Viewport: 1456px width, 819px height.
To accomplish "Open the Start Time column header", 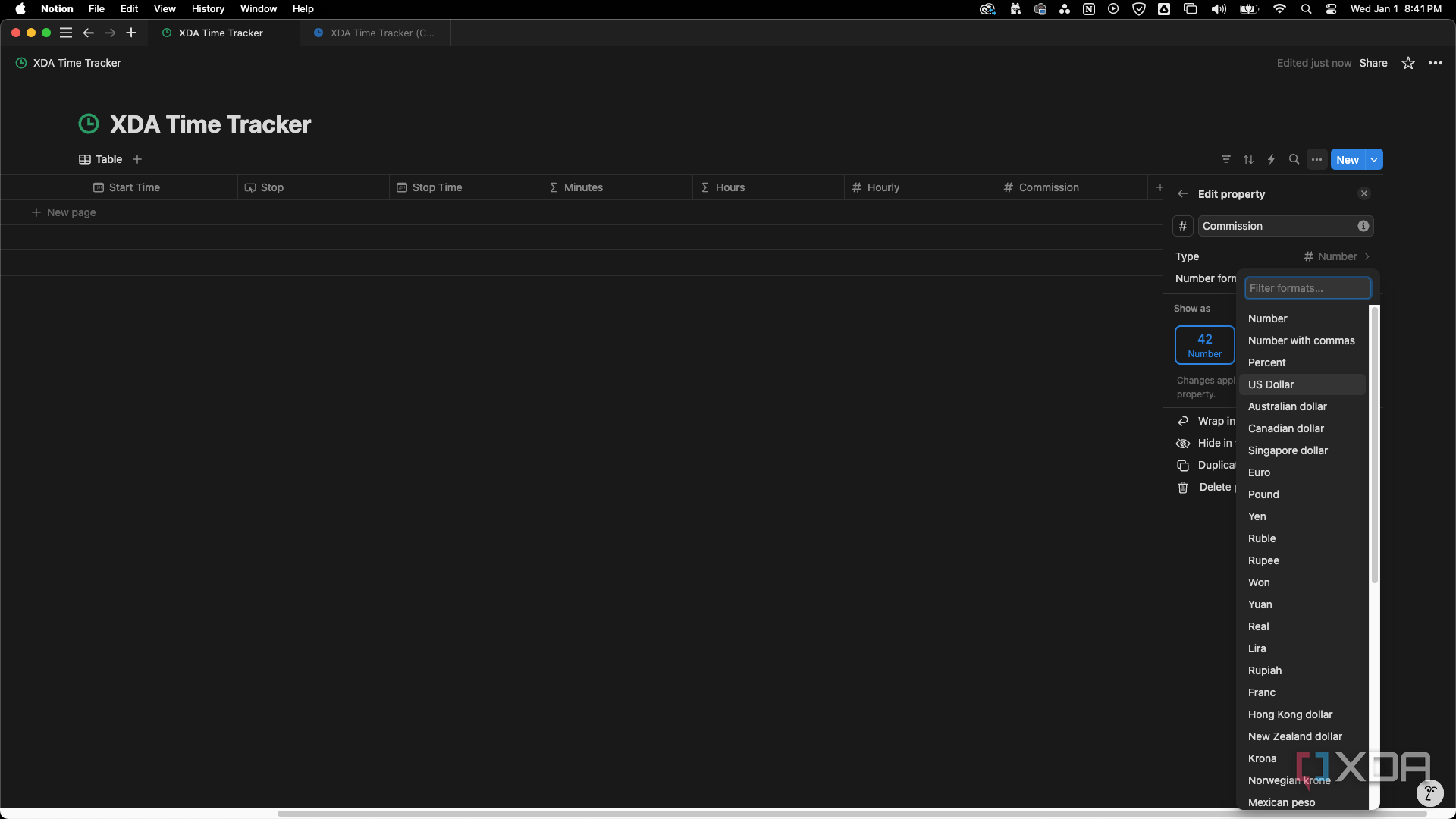I will point(162,187).
